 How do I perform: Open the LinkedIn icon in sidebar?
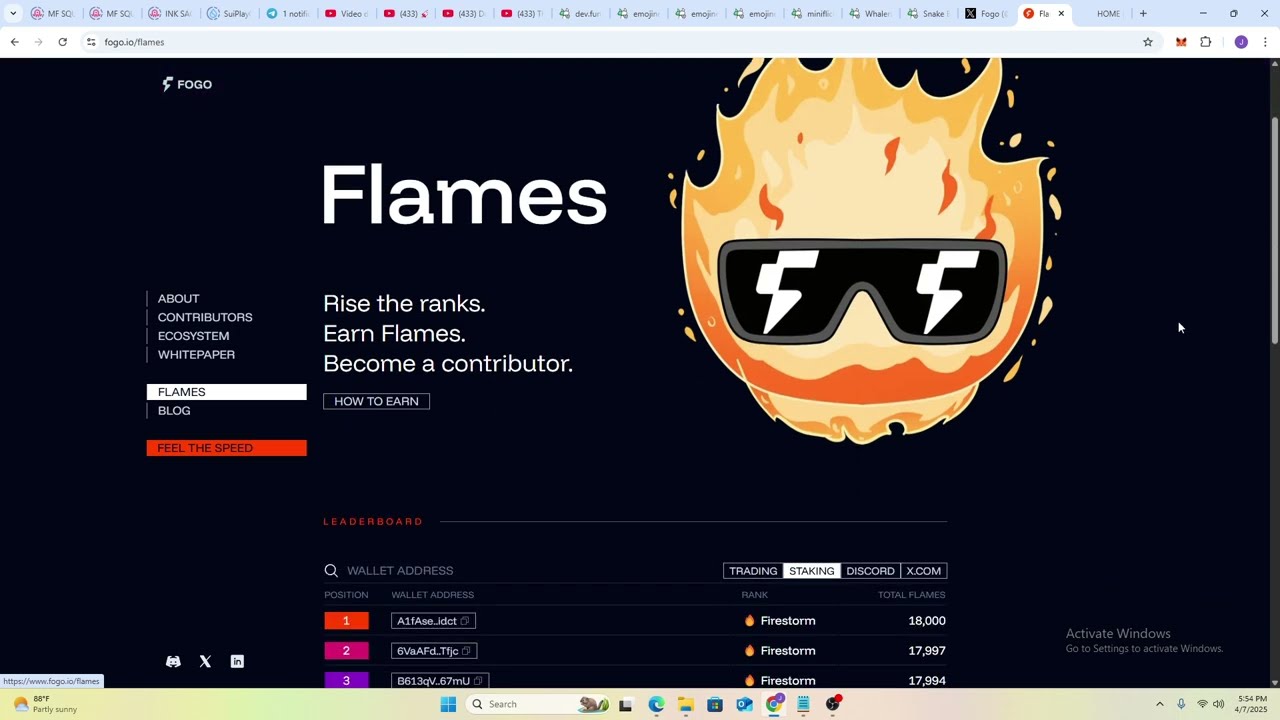(237, 661)
